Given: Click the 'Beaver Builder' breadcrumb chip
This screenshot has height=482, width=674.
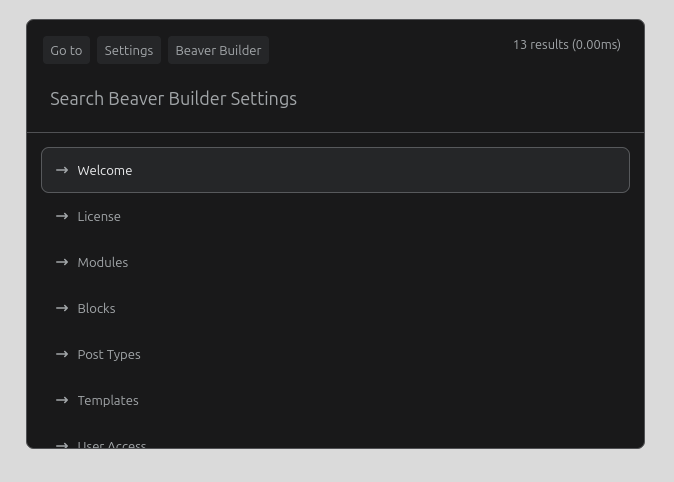Looking at the screenshot, I should coord(218,50).
